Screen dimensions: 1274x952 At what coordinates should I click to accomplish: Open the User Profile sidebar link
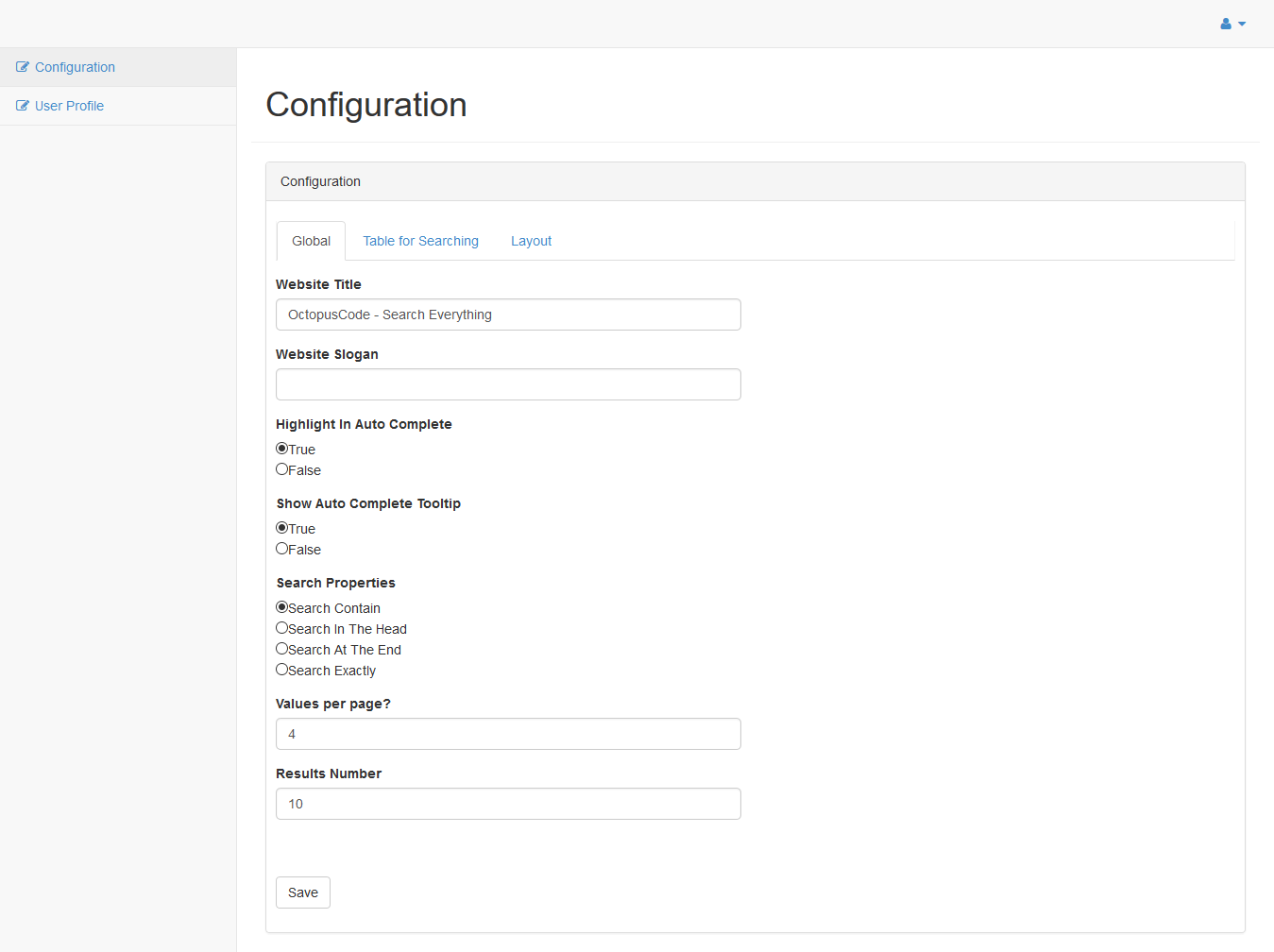point(69,106)
